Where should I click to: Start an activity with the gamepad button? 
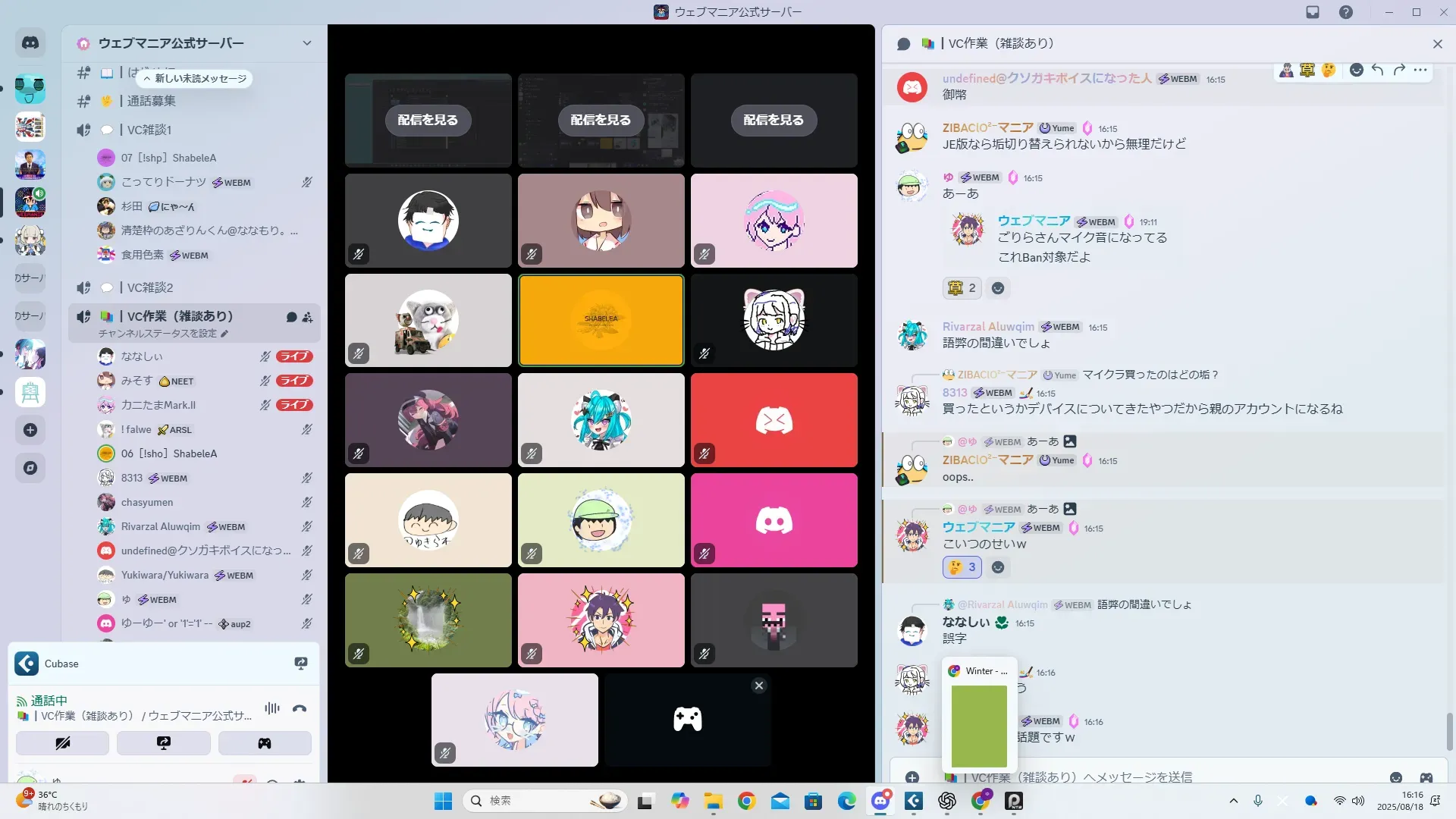click(x=265, y=743)
